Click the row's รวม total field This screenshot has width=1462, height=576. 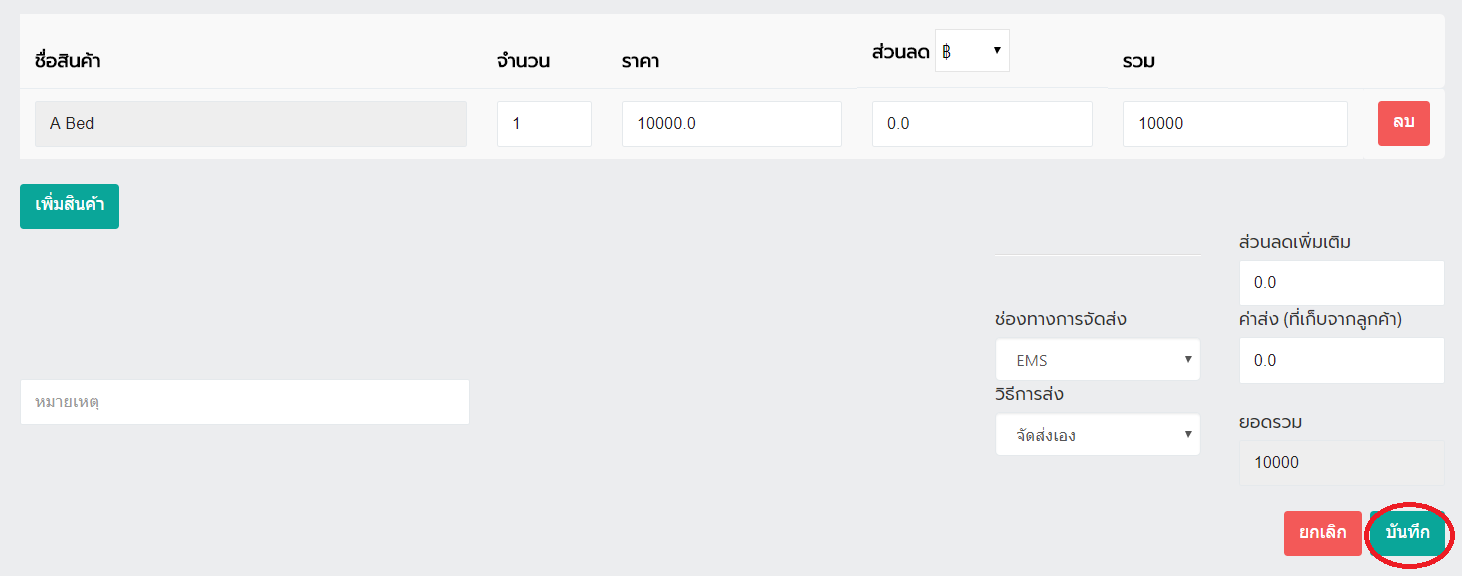point(1234,124)
